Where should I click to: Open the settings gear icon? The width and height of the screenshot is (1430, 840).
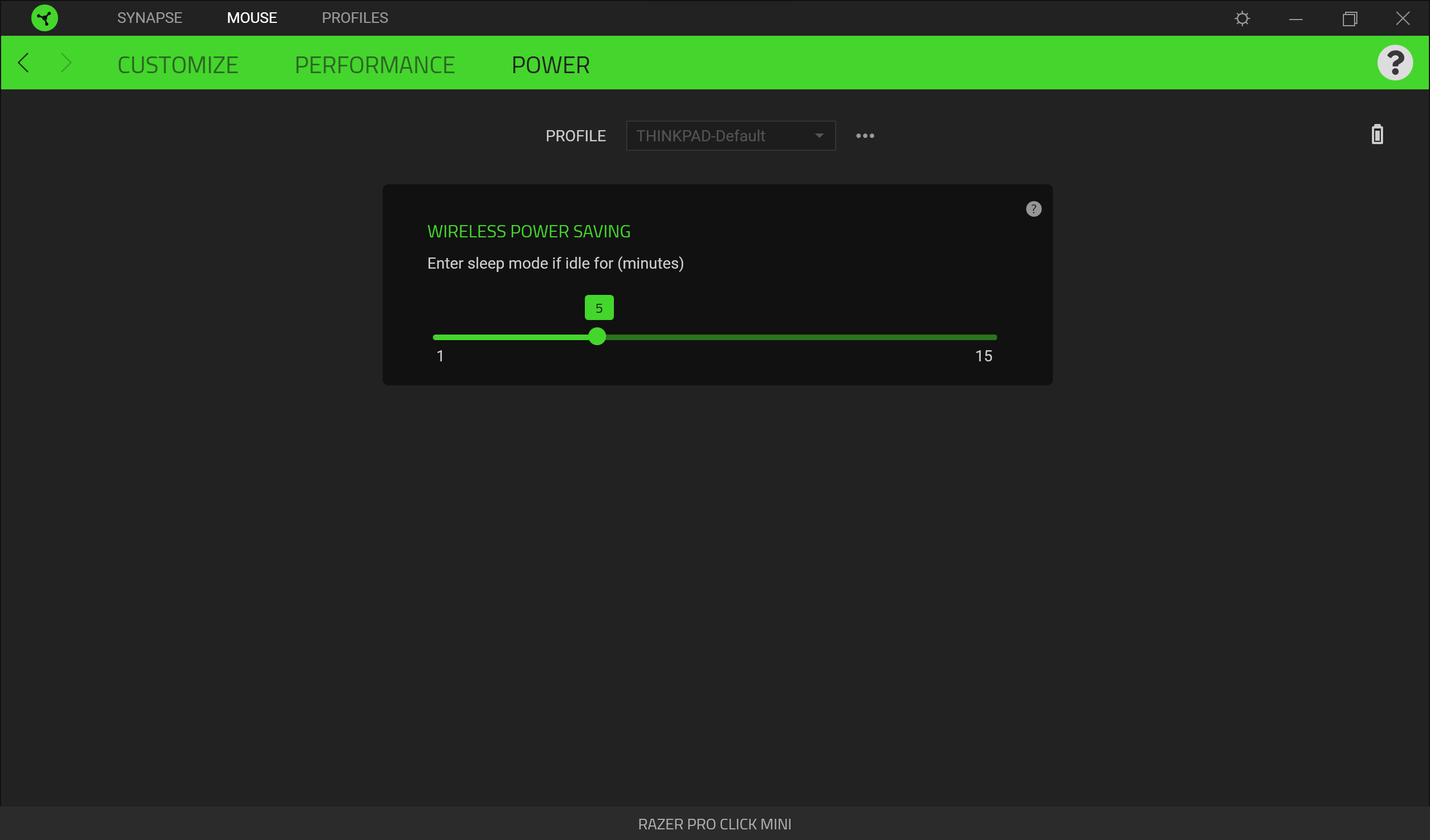point(1242,19)
